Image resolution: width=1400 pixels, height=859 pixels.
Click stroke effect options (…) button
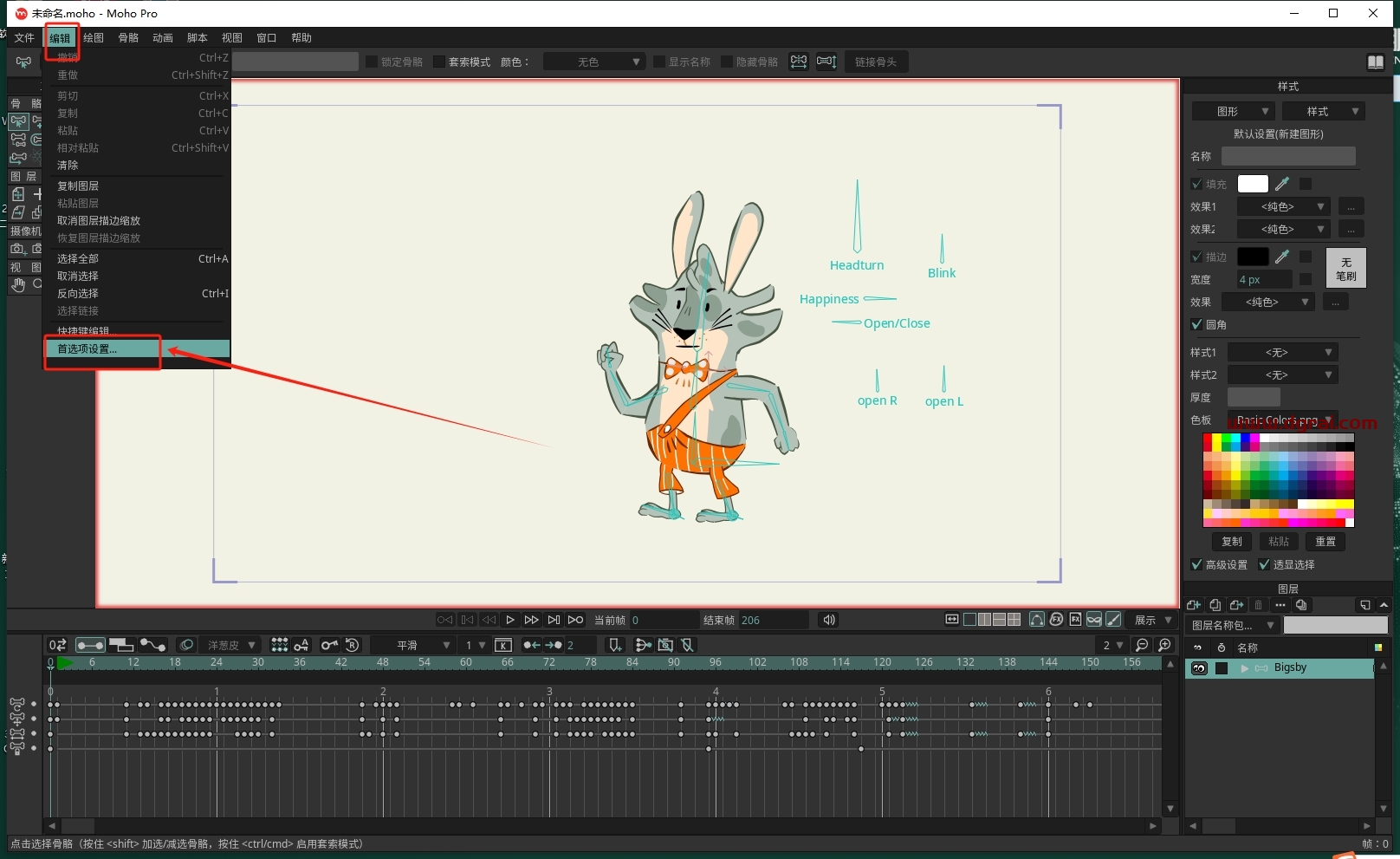tap(1335, 302)
